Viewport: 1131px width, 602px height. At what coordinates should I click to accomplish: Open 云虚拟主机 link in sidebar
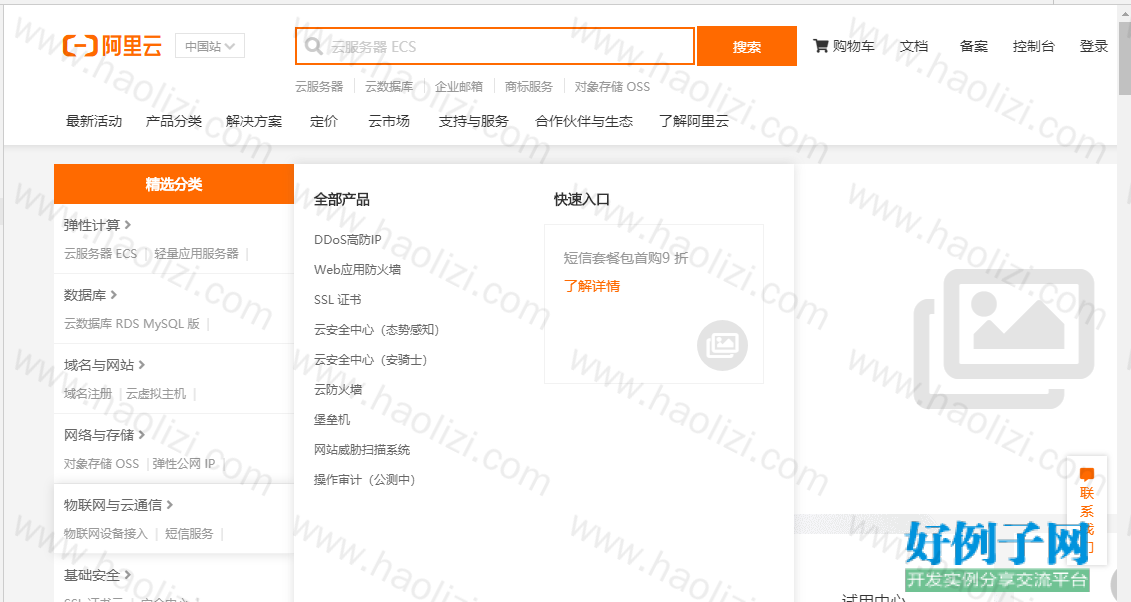(156, 394)
